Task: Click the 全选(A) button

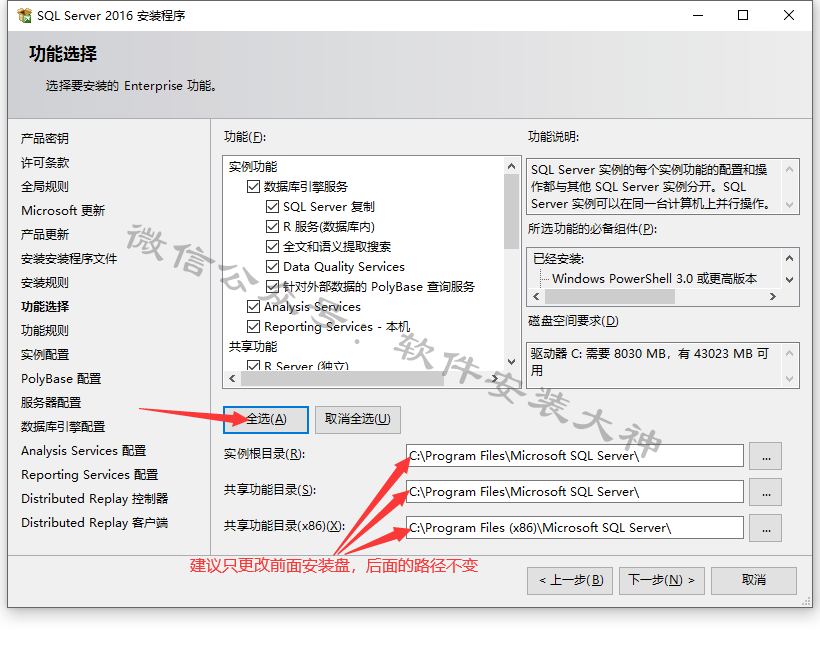Action: [266, 420]
